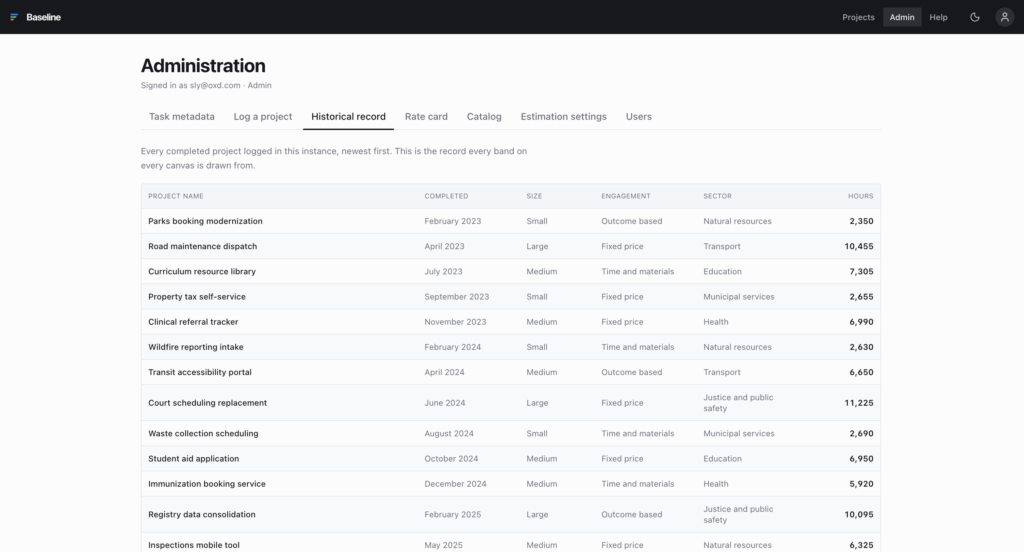This screenshot has height=552, width=1024.
Task: Click the 2,350 hours value
Action: click(861, 221)
